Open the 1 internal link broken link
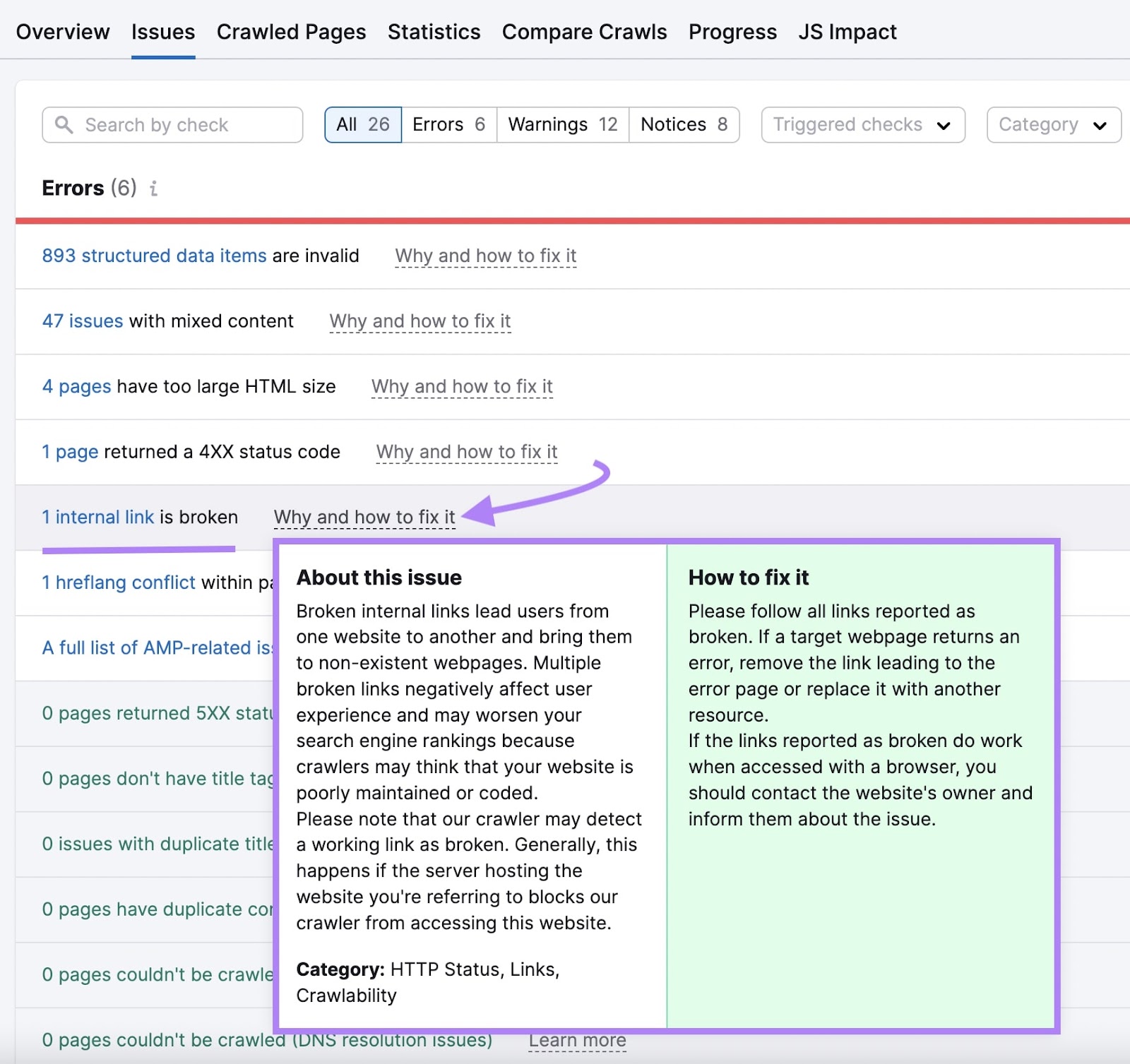This screenshot has width=1130, height=1064. coord(97,518)
